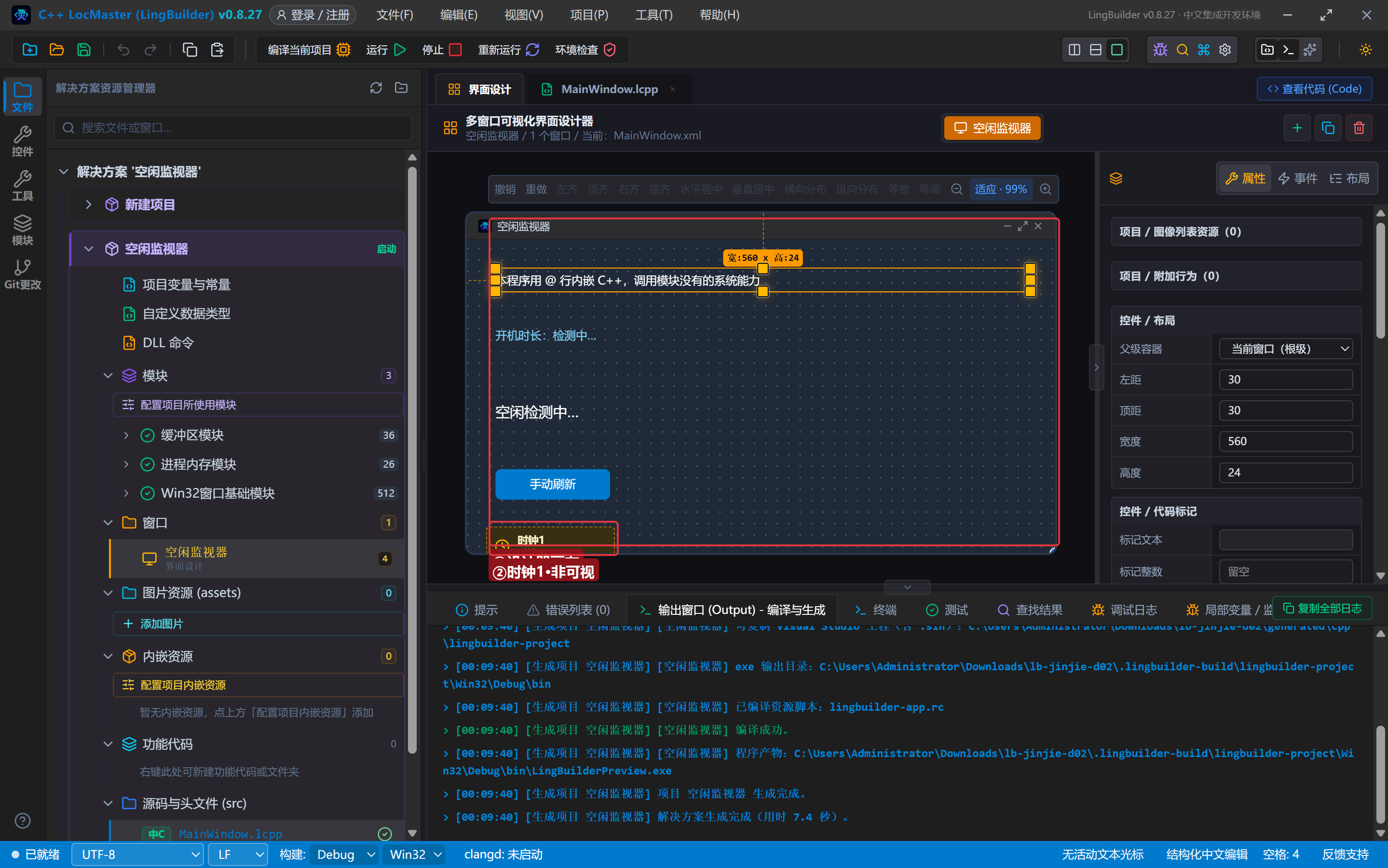This screenshot has height=868, width=1388.
Task: Open the terminal prompt icon in toolbar
Action: [x=1288, y=50]
